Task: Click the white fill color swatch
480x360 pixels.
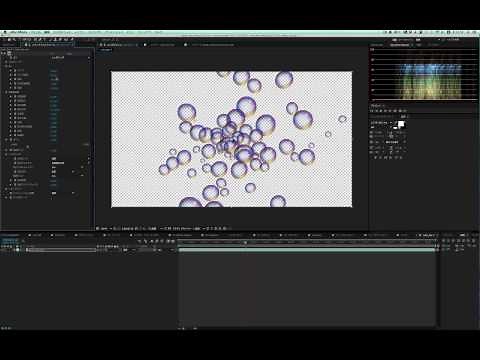Action: 401,124
